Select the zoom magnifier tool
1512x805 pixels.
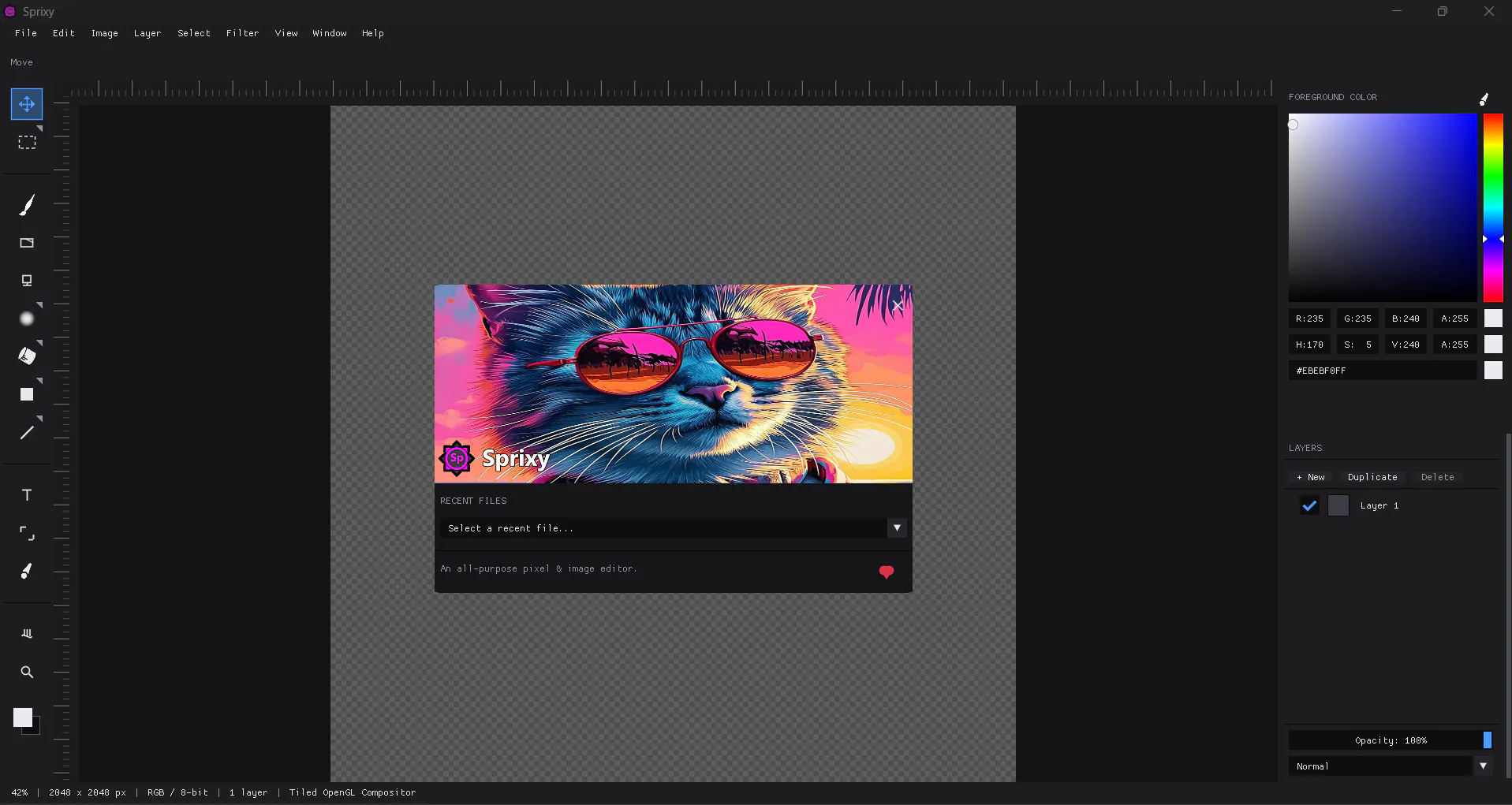(x=27, y=673)
